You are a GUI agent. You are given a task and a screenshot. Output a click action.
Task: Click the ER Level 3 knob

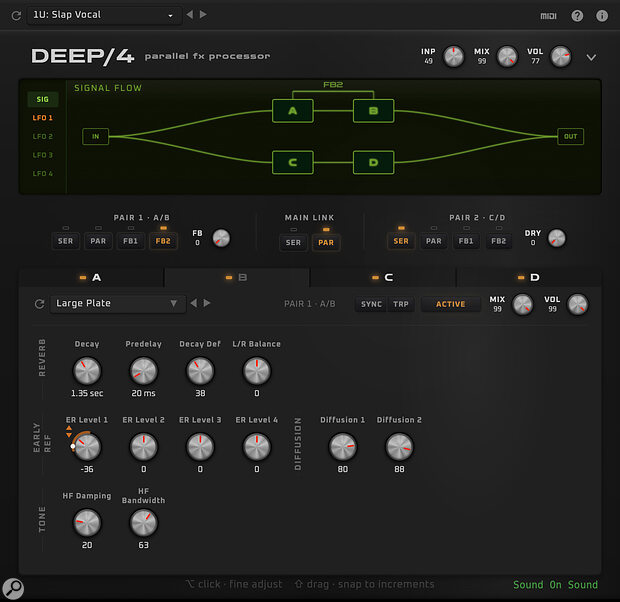pyautogui.click(x=200, y=447)
